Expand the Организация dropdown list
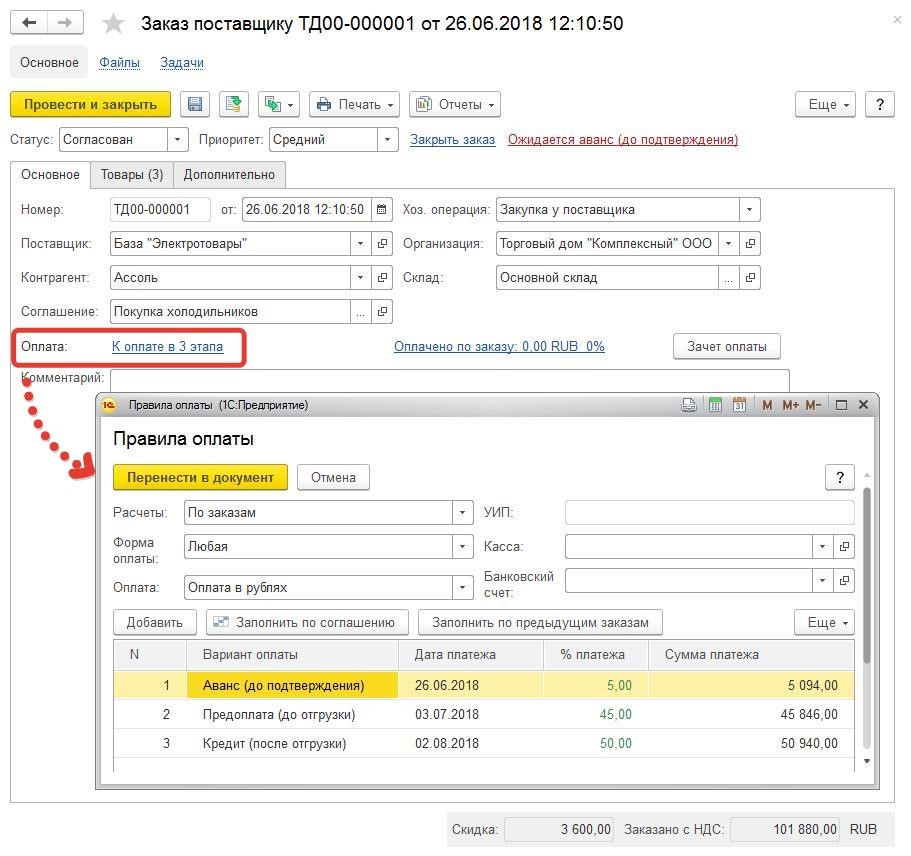 click(x=729, y=243)
